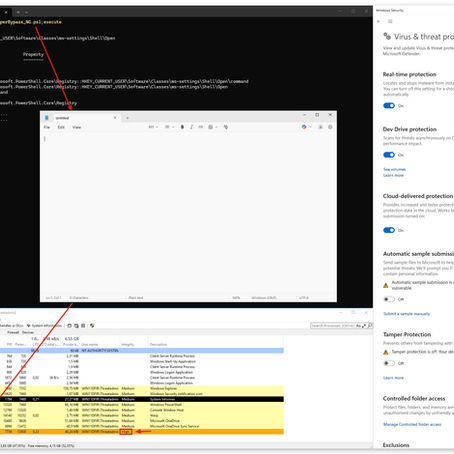Toggle italic formatting in Notepad
454x454 pixels.
[191, 127]
